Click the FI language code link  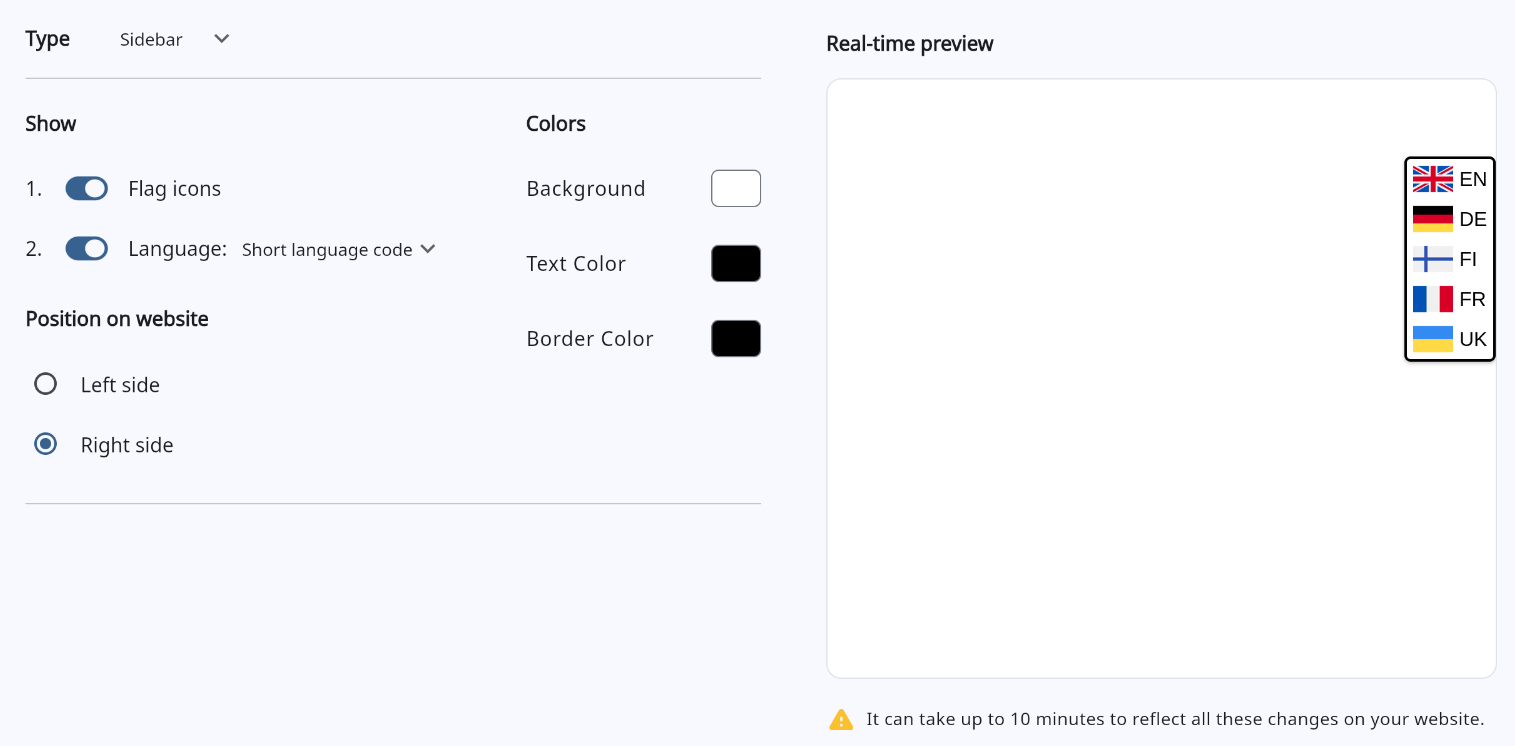pyautogui.click(x=1468, y=259)
